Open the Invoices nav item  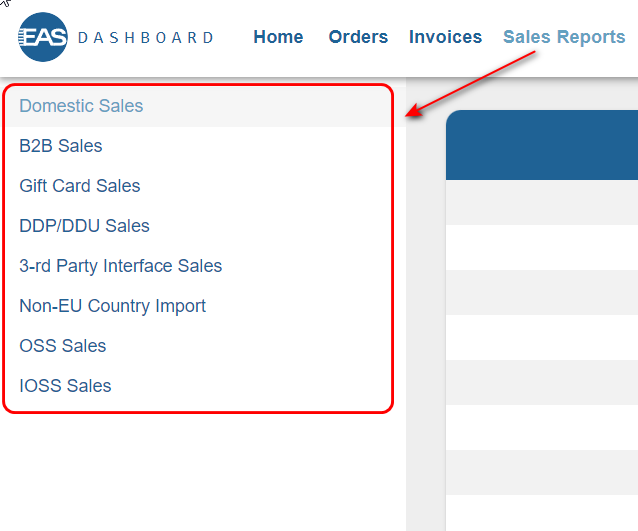click(x=445, y=37)
